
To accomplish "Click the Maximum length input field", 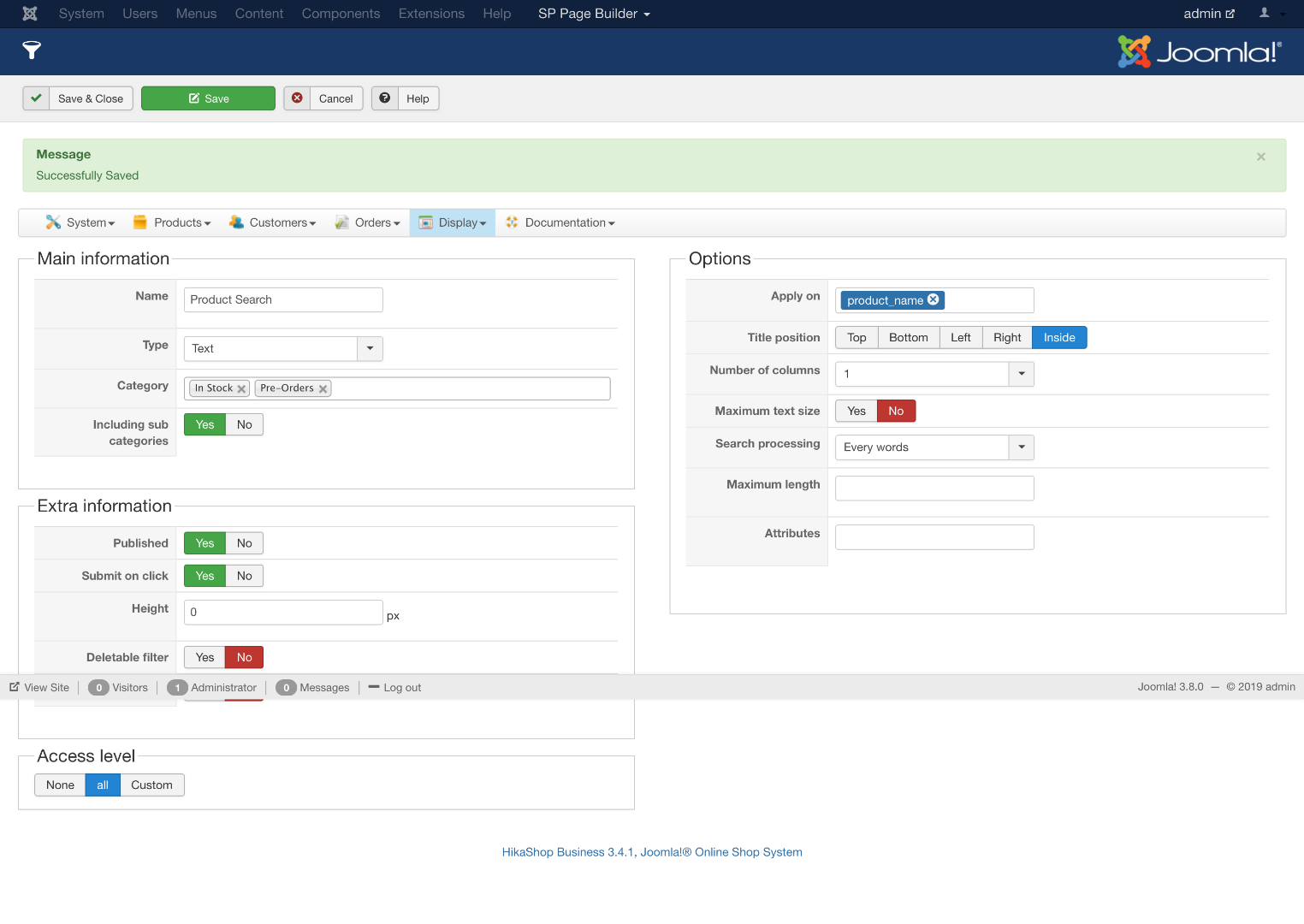I will [934, 489].
